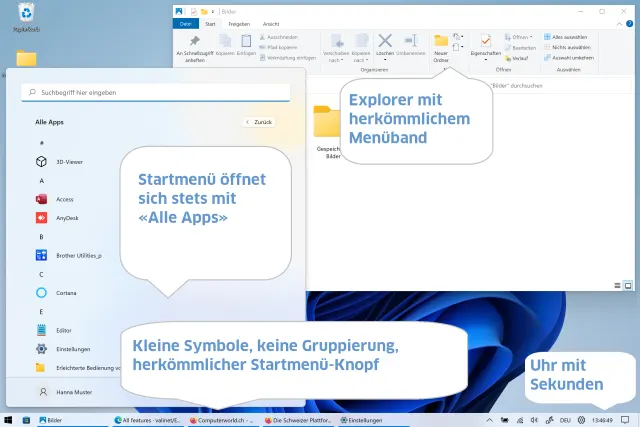Switch Explorer to large icons view
This screenshot has width=640, height=427.
pyautogui.click(x=628, y=286)
